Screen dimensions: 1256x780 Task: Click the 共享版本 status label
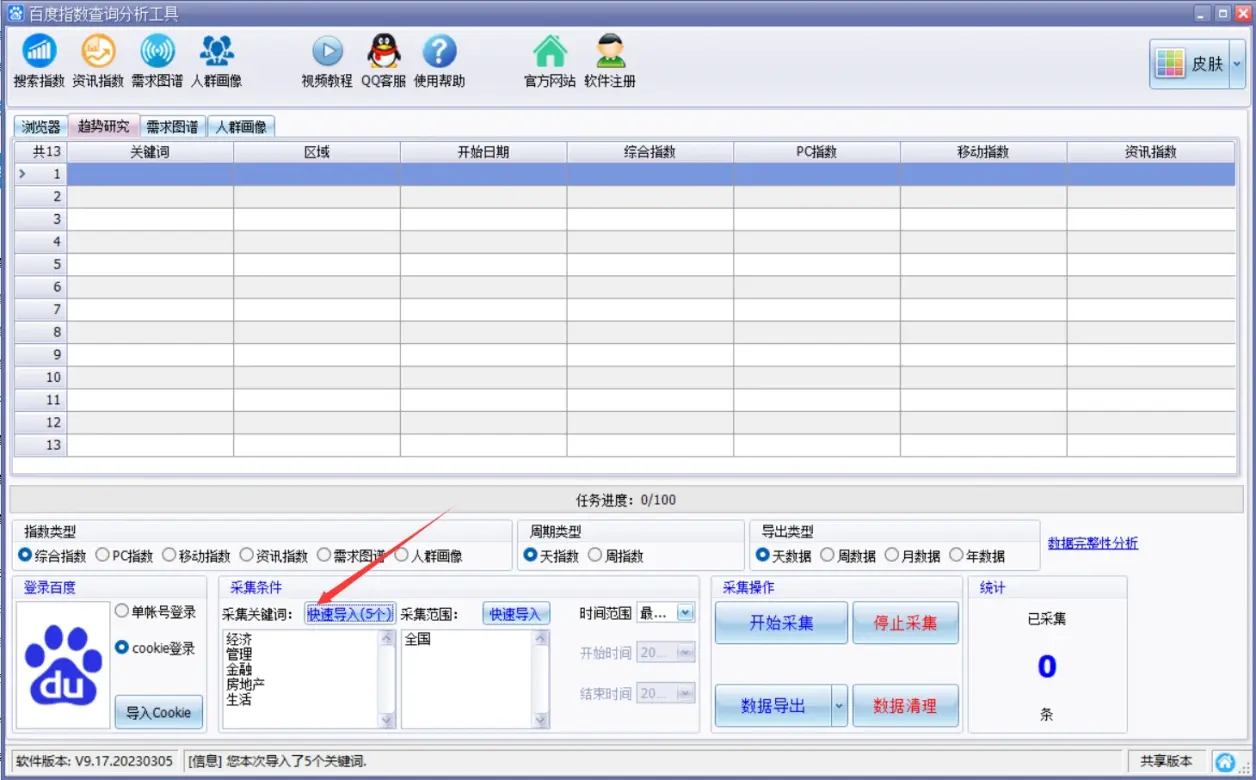[x=1167, y=762]
